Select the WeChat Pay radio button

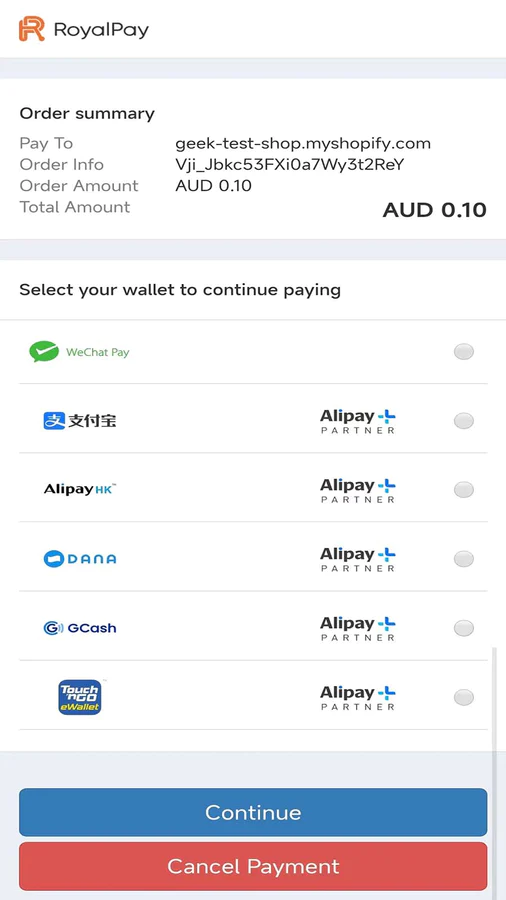464,352
